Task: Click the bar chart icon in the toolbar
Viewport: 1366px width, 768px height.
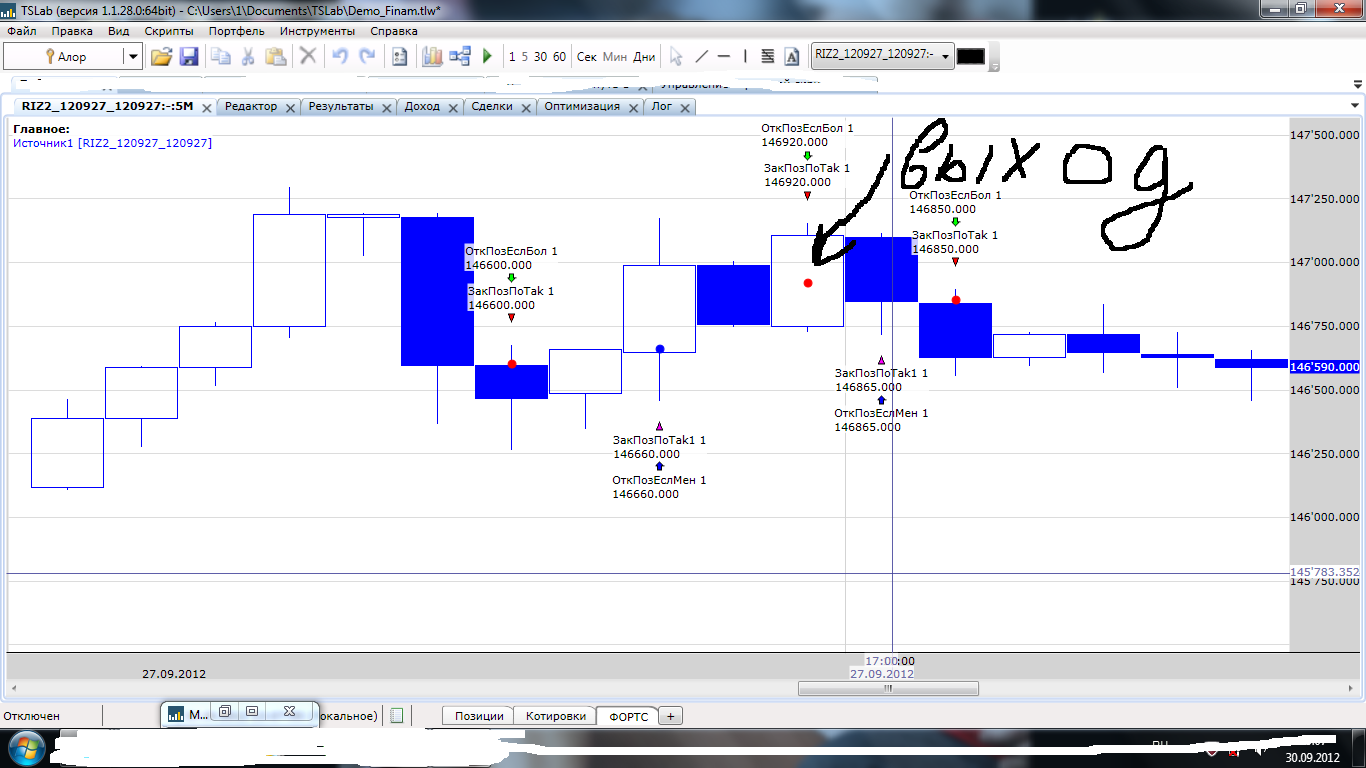Action: [432, 57]
